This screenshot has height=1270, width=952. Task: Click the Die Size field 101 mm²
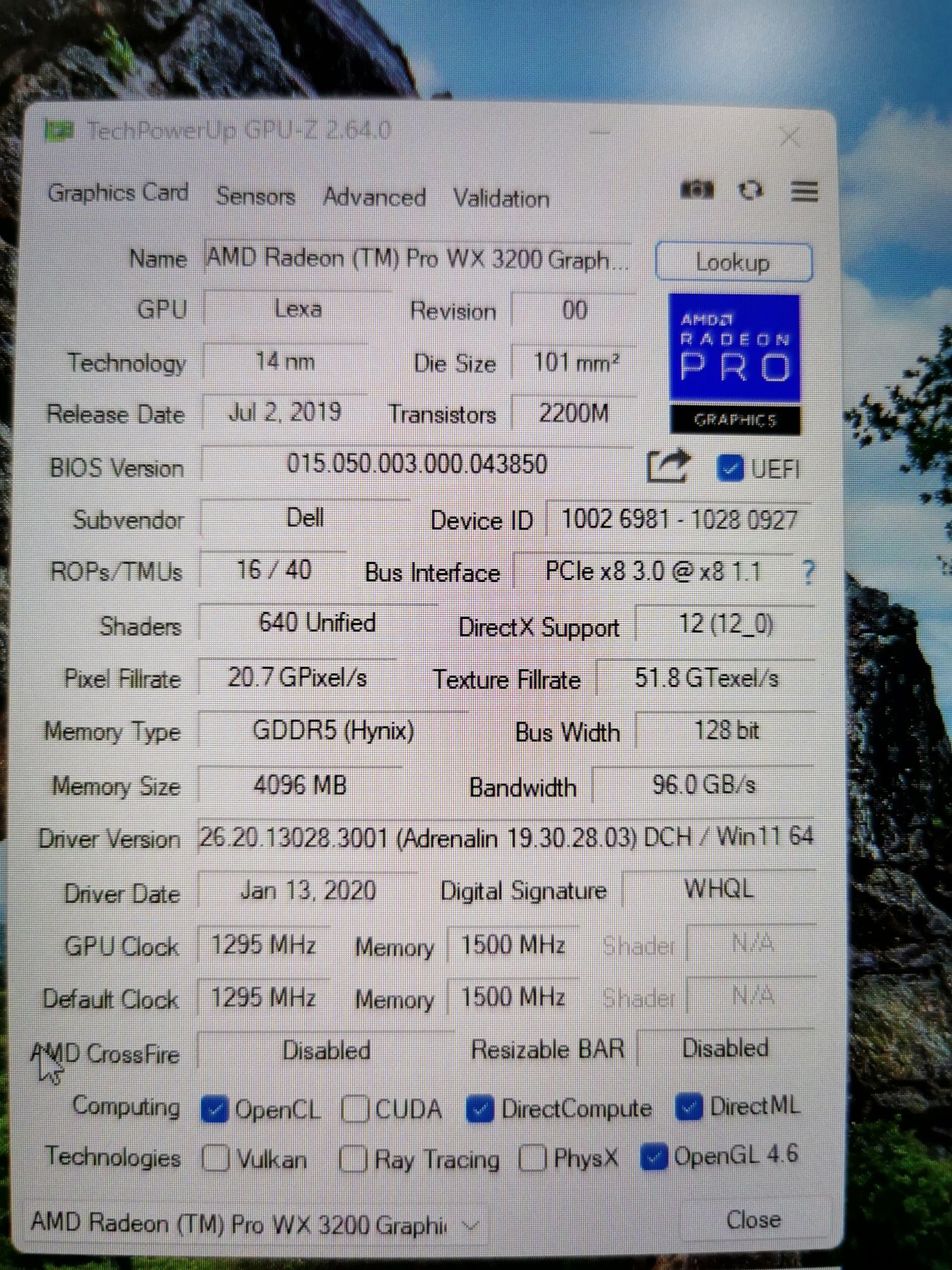click(x=575, y=363)
